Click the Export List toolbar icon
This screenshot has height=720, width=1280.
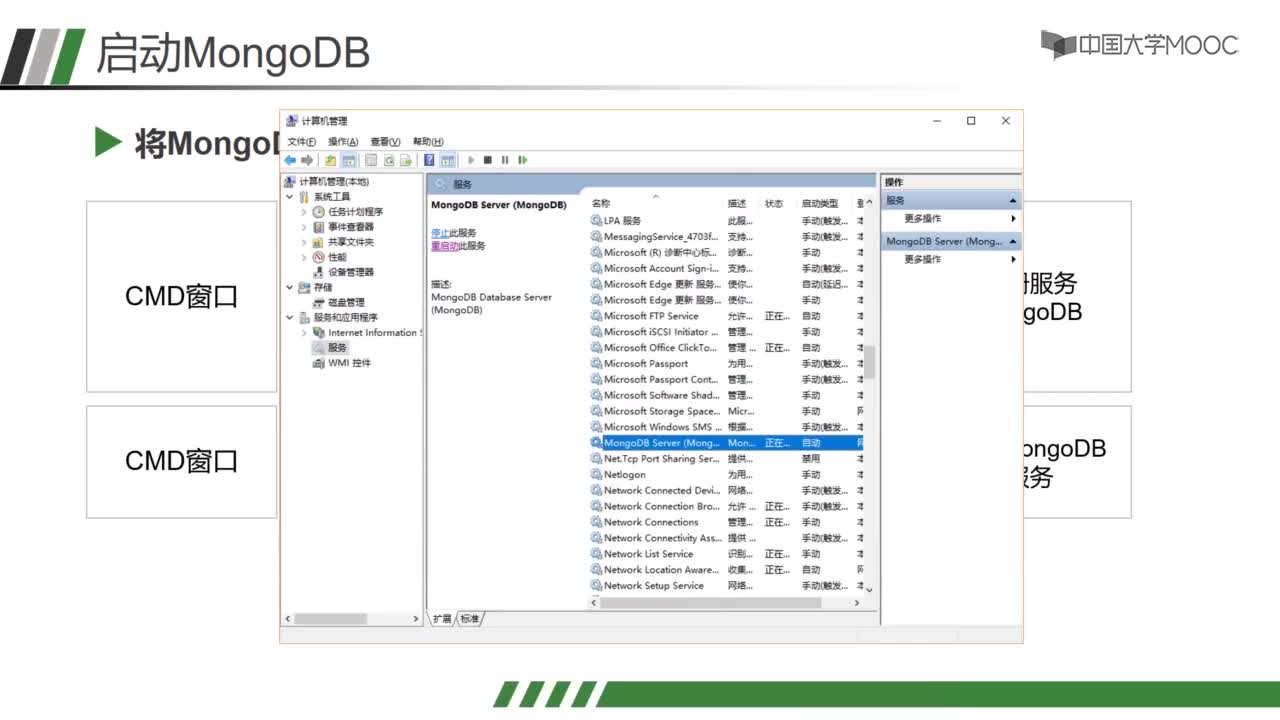tap(406, 160)
